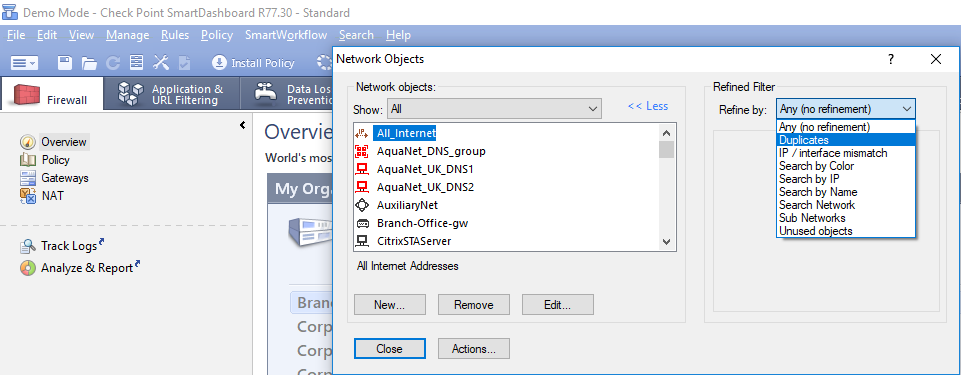
Task: Choose Any (no refinement) from the list
Action: (x=846, y=127)
